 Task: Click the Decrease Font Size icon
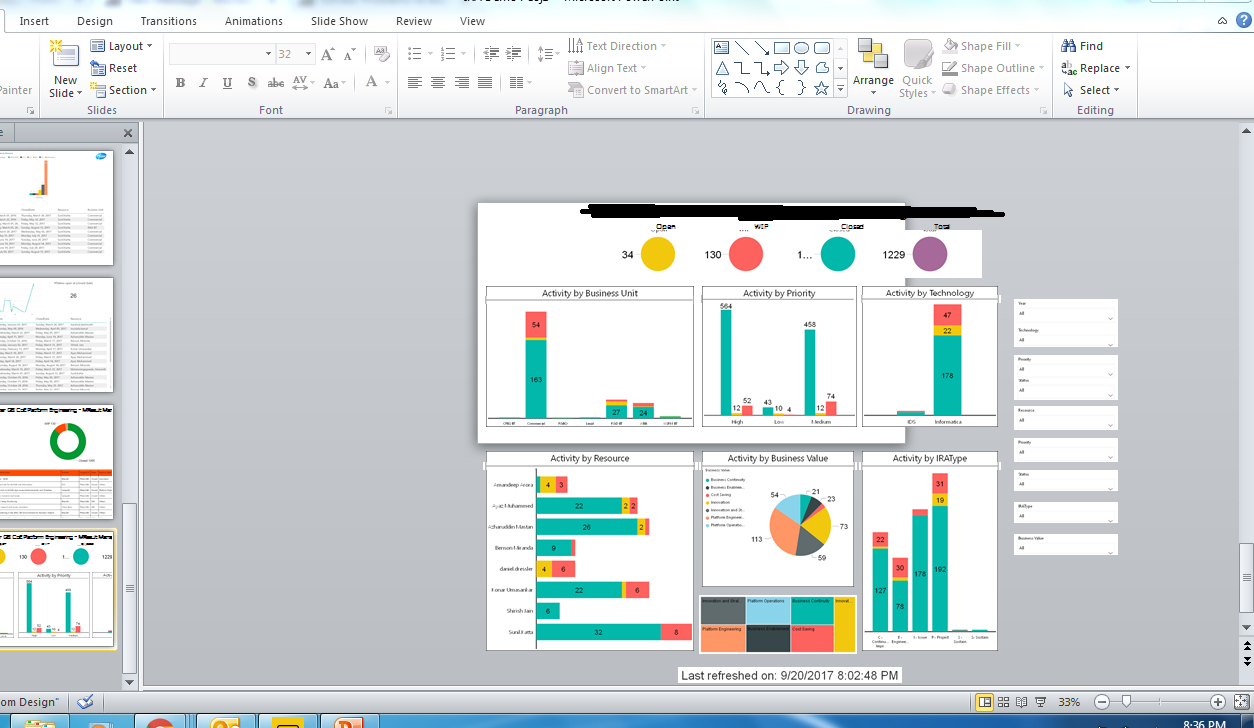point(350,54)
